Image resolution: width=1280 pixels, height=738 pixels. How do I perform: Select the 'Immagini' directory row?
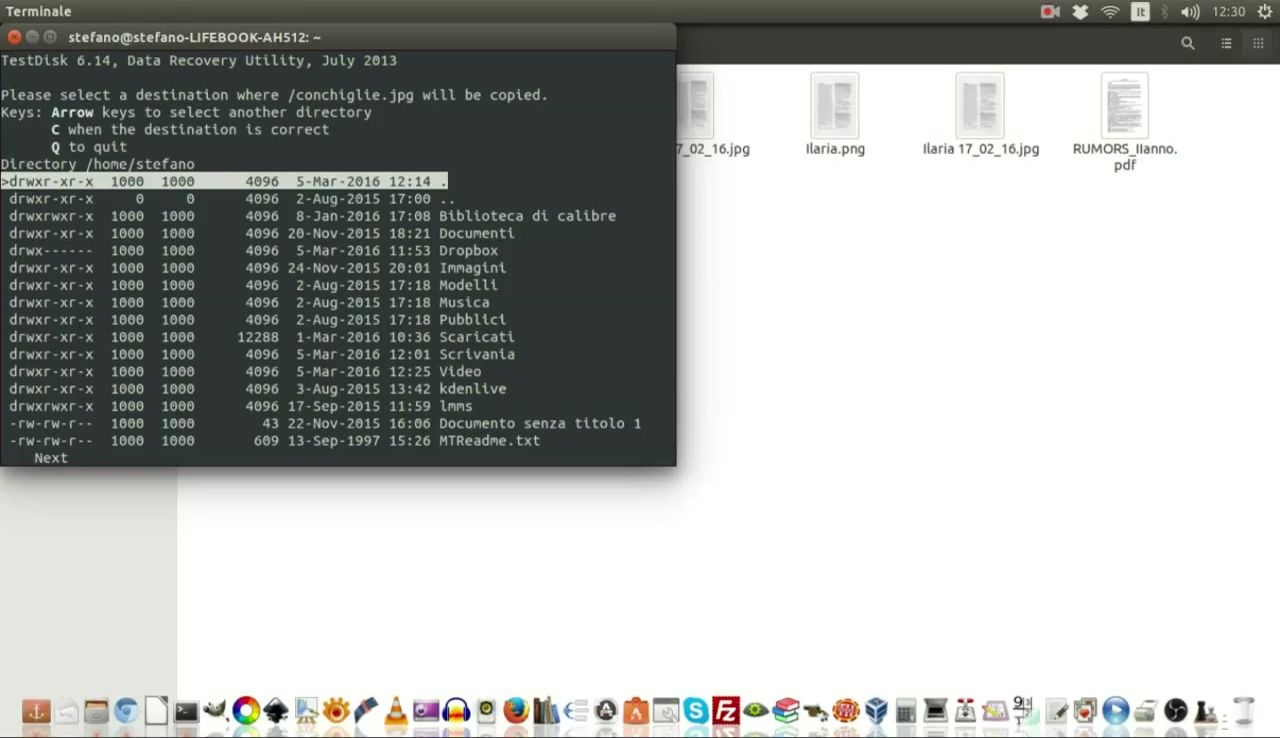click(x=258, y=268)
